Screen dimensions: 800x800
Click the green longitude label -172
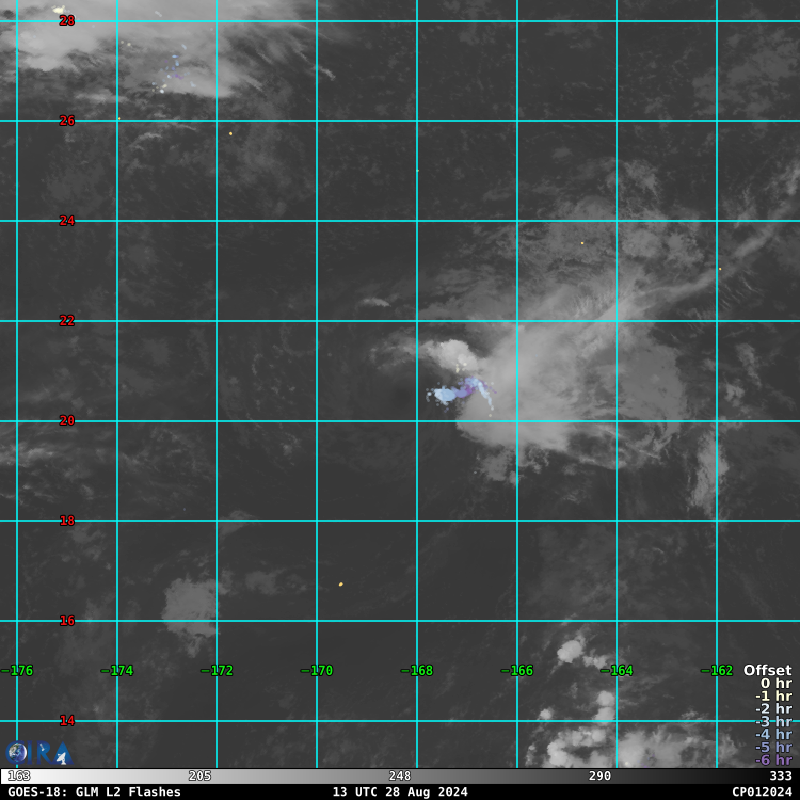click(217, 670)
